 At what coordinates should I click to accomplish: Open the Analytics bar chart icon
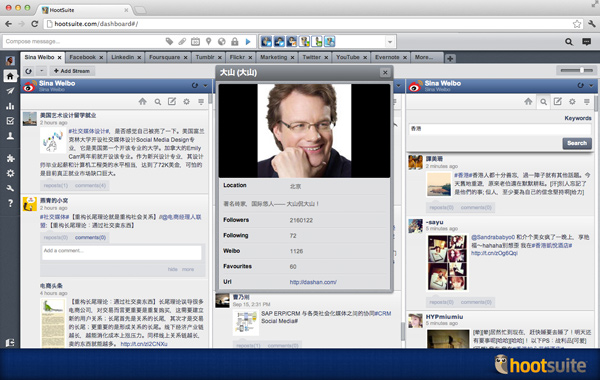10,106
